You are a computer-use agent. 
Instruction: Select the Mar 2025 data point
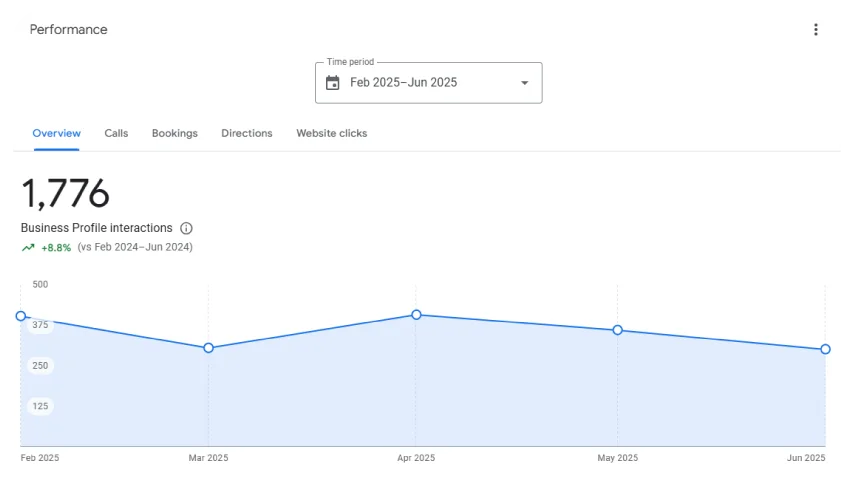point(209,348)
